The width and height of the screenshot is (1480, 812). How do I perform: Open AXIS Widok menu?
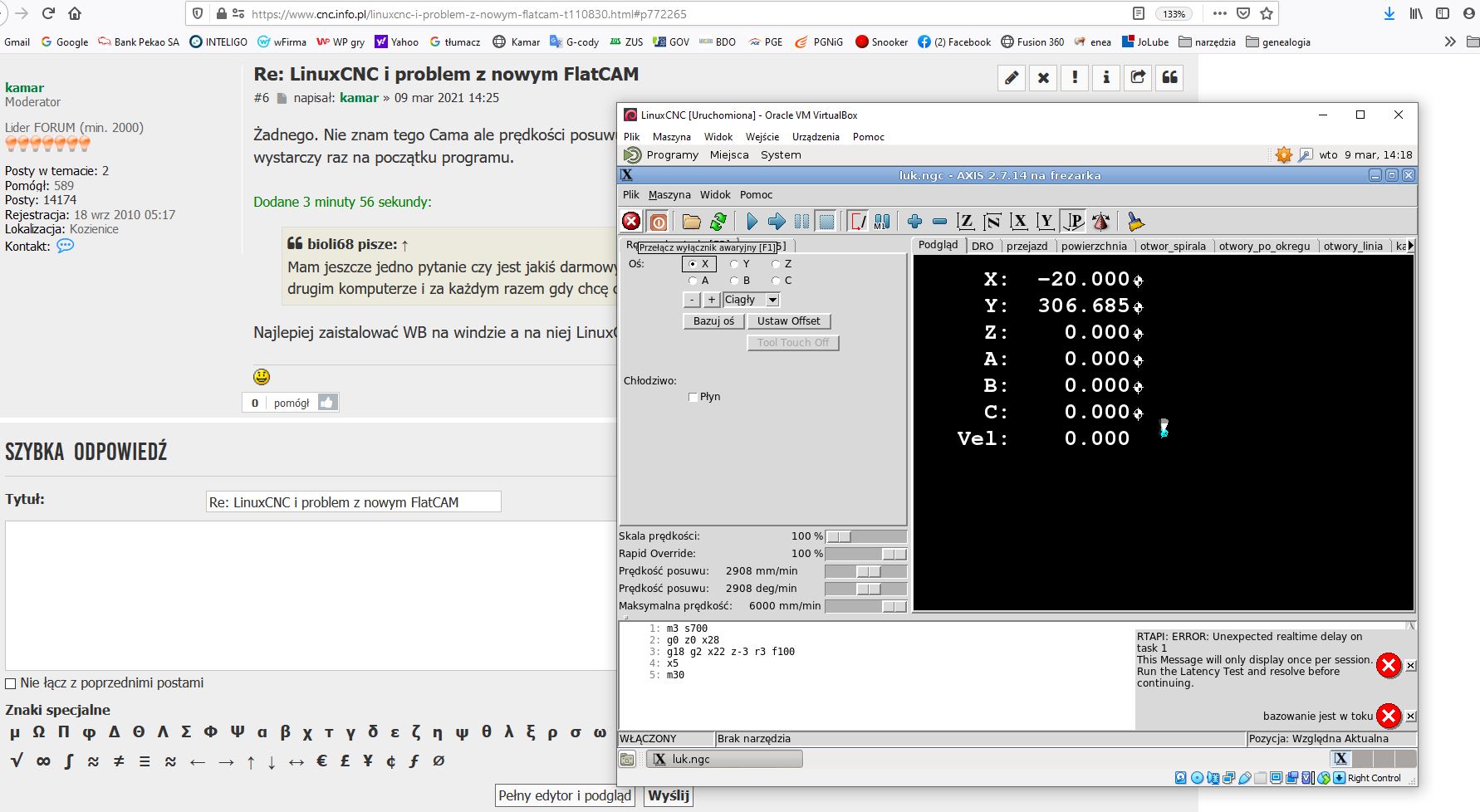coord(715,195)
